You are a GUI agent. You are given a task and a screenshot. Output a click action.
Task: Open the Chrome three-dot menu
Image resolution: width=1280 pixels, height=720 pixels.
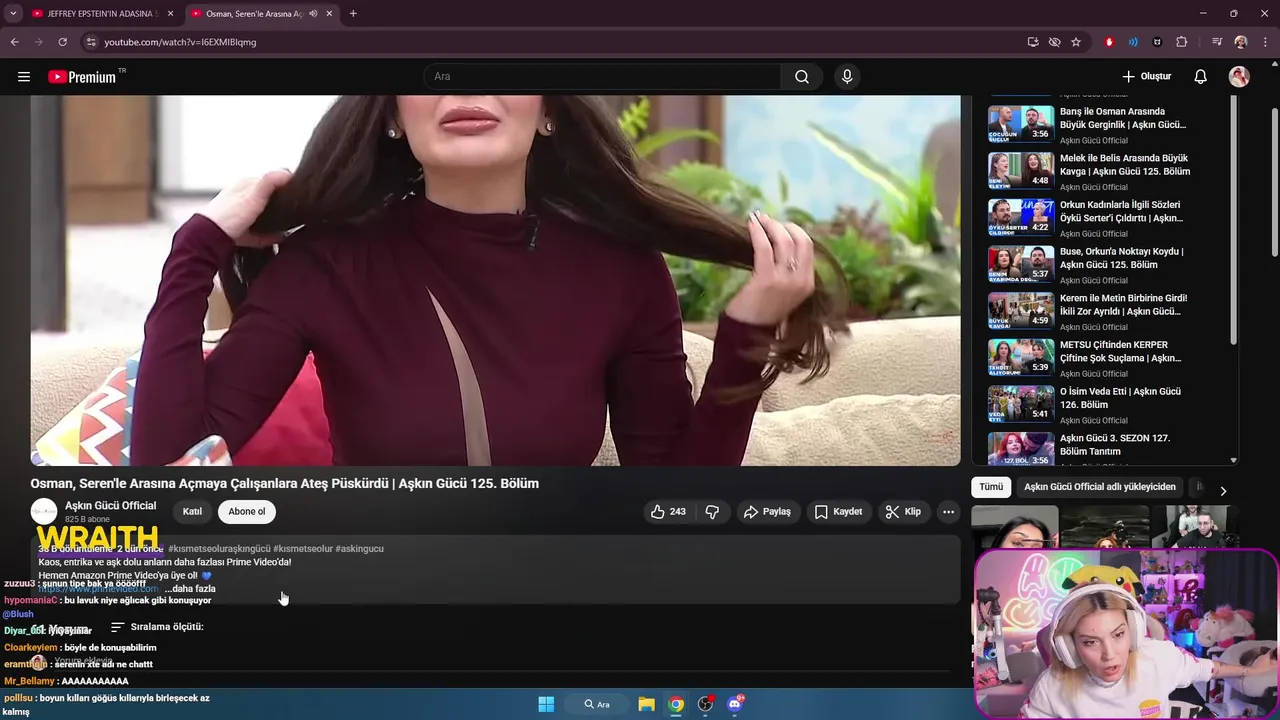pyautogui.click(x=1266, y=42)
